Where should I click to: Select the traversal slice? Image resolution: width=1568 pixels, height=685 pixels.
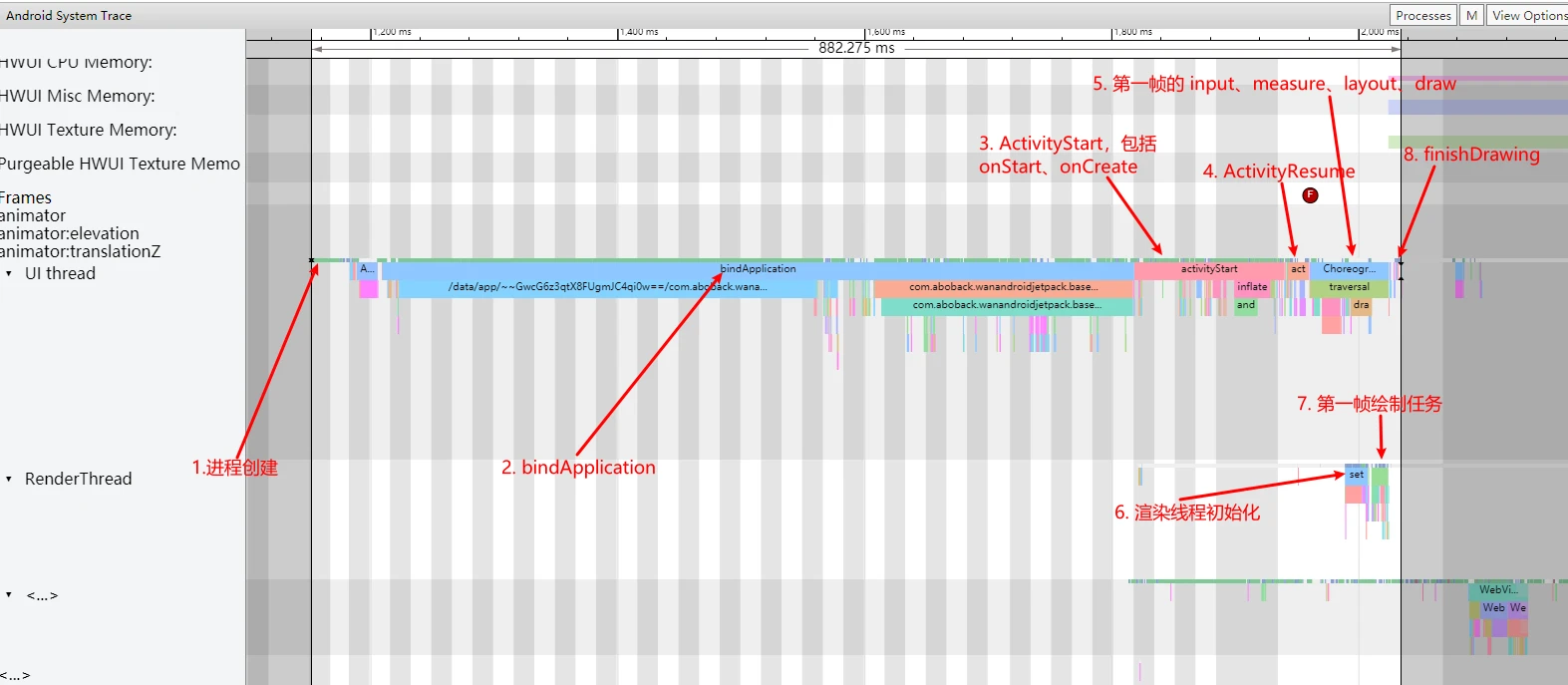click(1349, 287)
